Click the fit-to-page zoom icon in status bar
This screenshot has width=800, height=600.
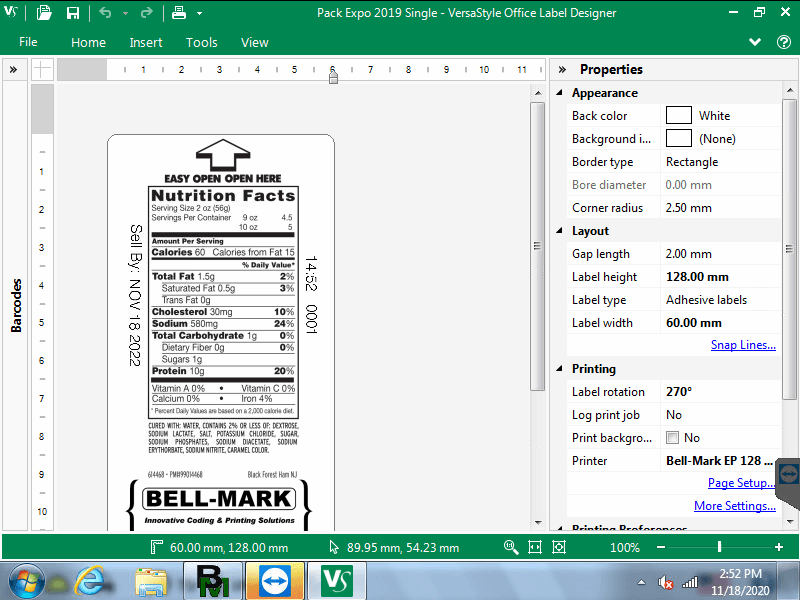tap(559, 547)
